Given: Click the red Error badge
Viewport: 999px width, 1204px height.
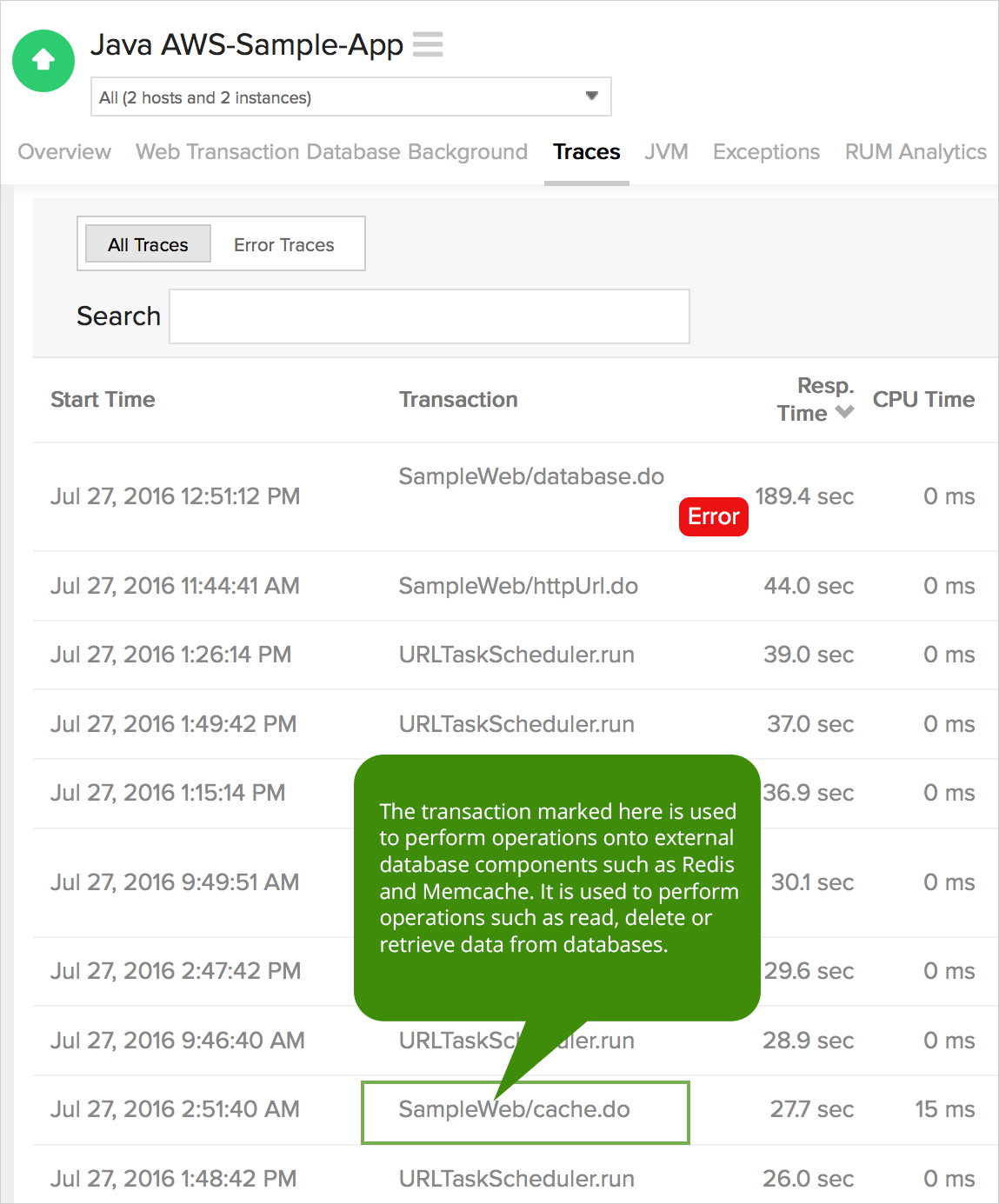Looking at the screenshot, I should click(x=714, y=516).
